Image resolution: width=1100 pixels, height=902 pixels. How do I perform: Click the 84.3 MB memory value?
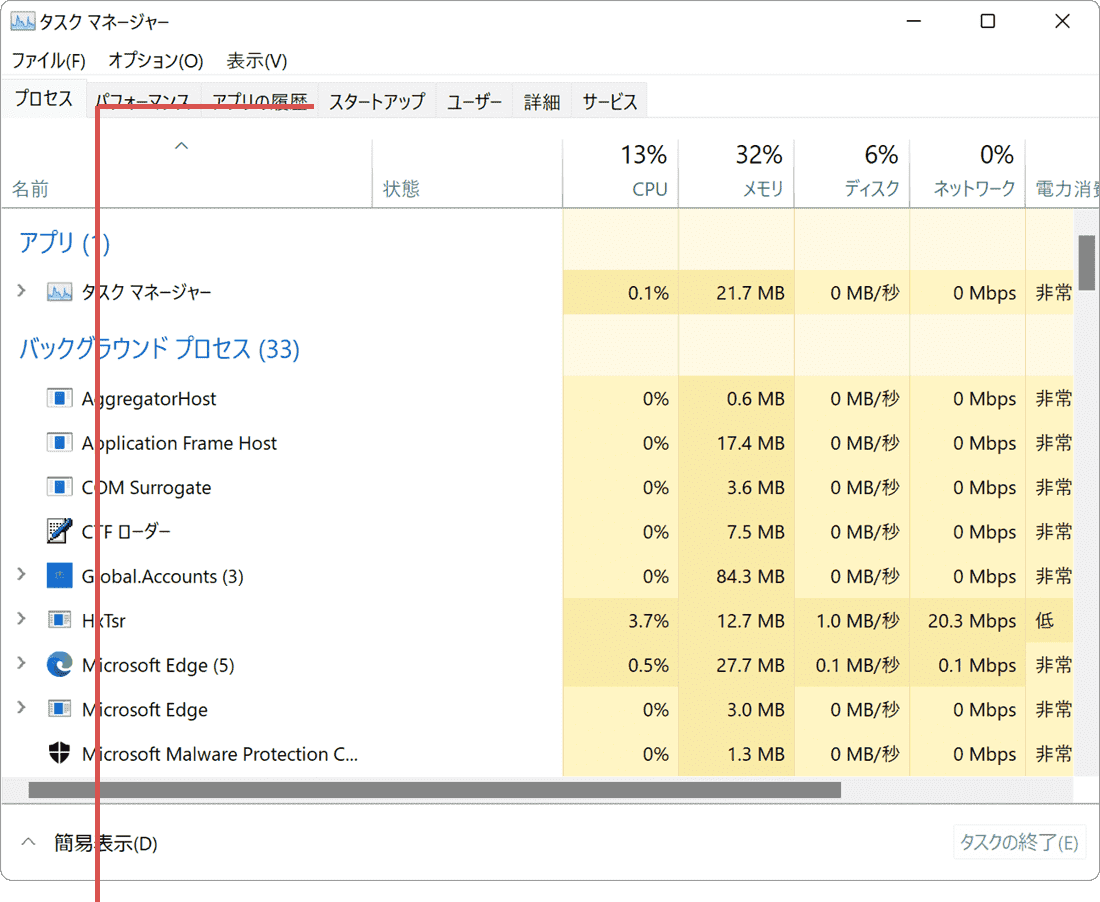coord(750,577)
